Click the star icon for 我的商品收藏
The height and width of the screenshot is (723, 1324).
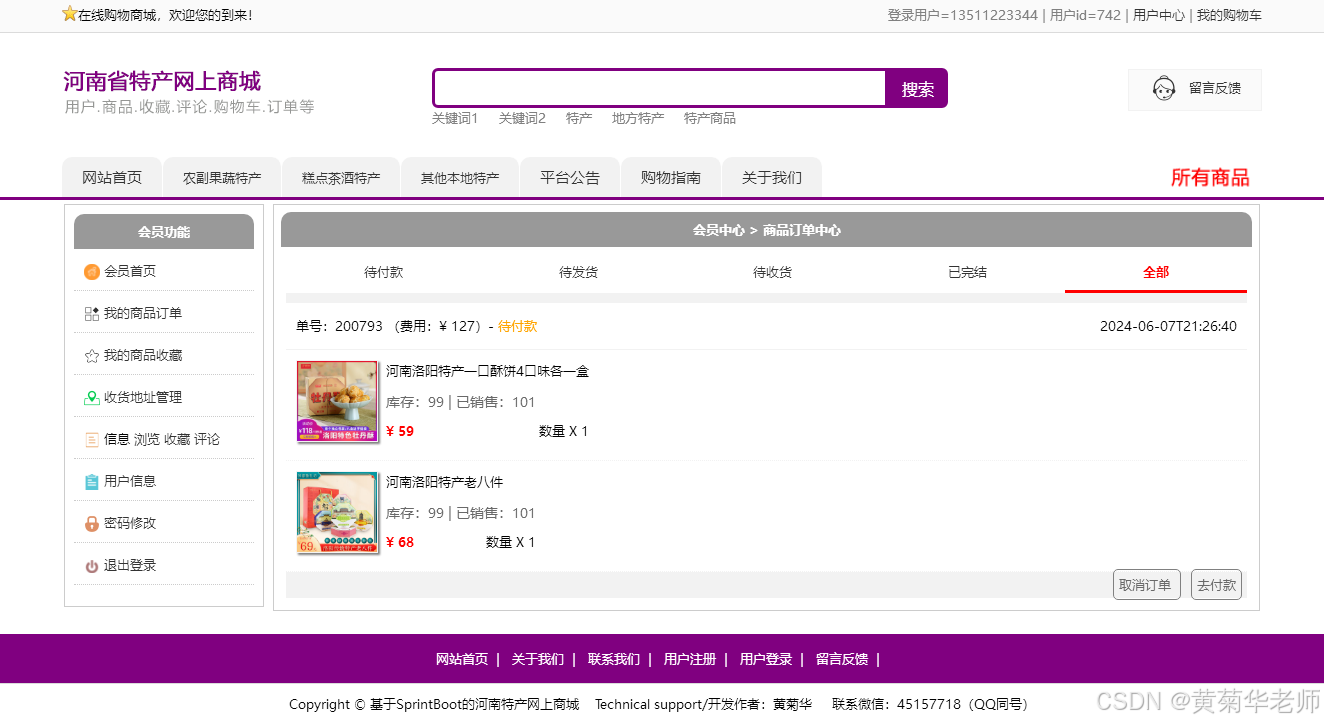pyautogui.click(x=91, y=355)
